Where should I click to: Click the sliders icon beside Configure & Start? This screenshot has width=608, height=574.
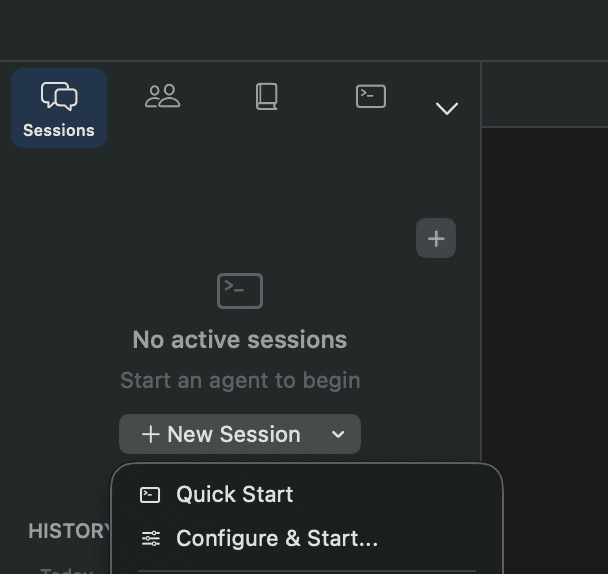click(151, 539)
